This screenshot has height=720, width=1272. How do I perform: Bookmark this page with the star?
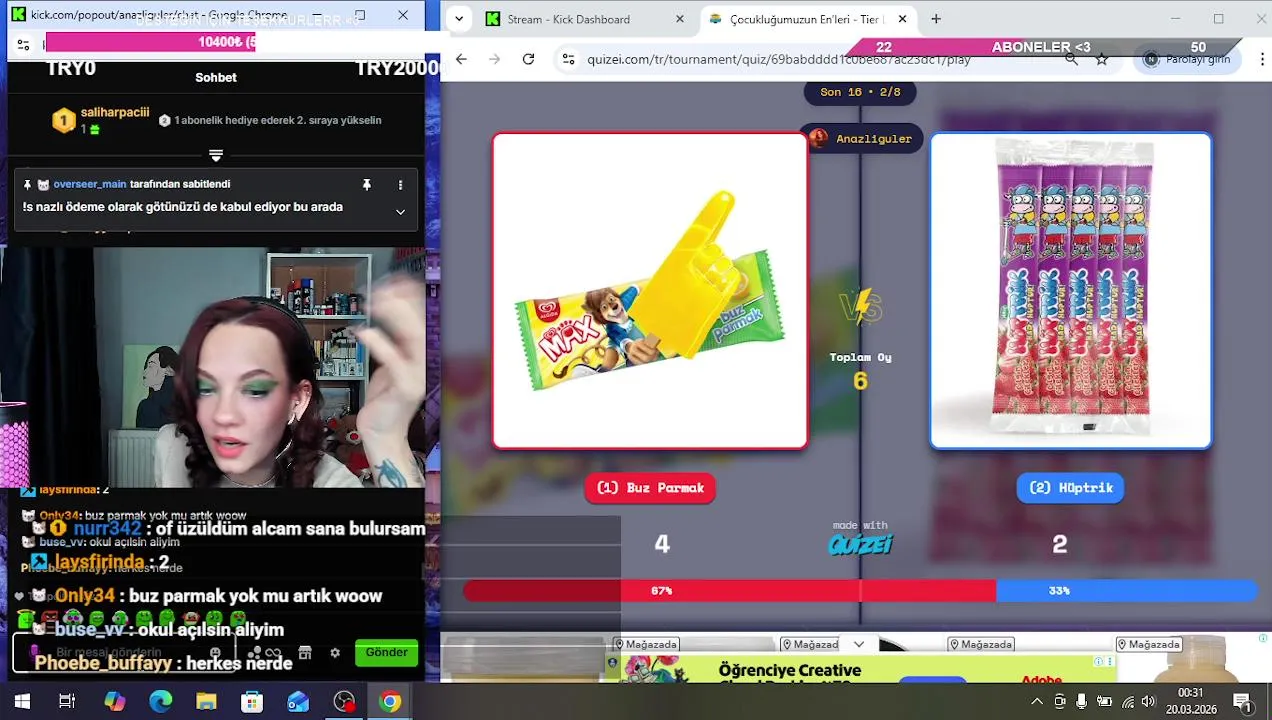[x=1102, y=59]
